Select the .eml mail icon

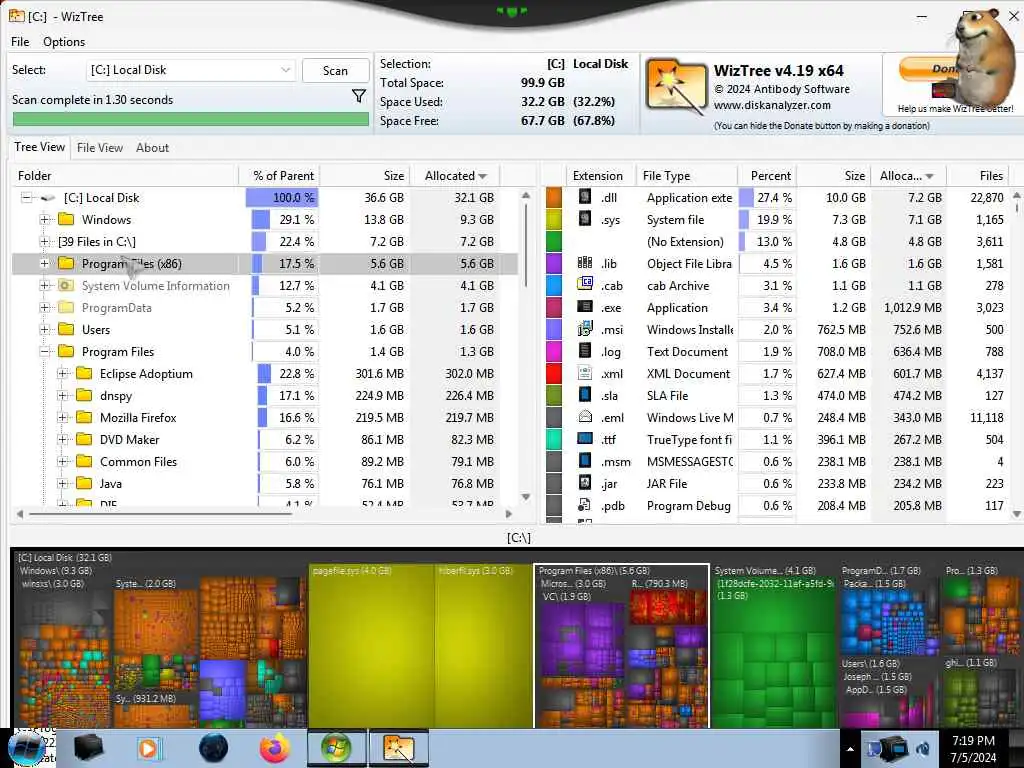[x=585, y=417]
